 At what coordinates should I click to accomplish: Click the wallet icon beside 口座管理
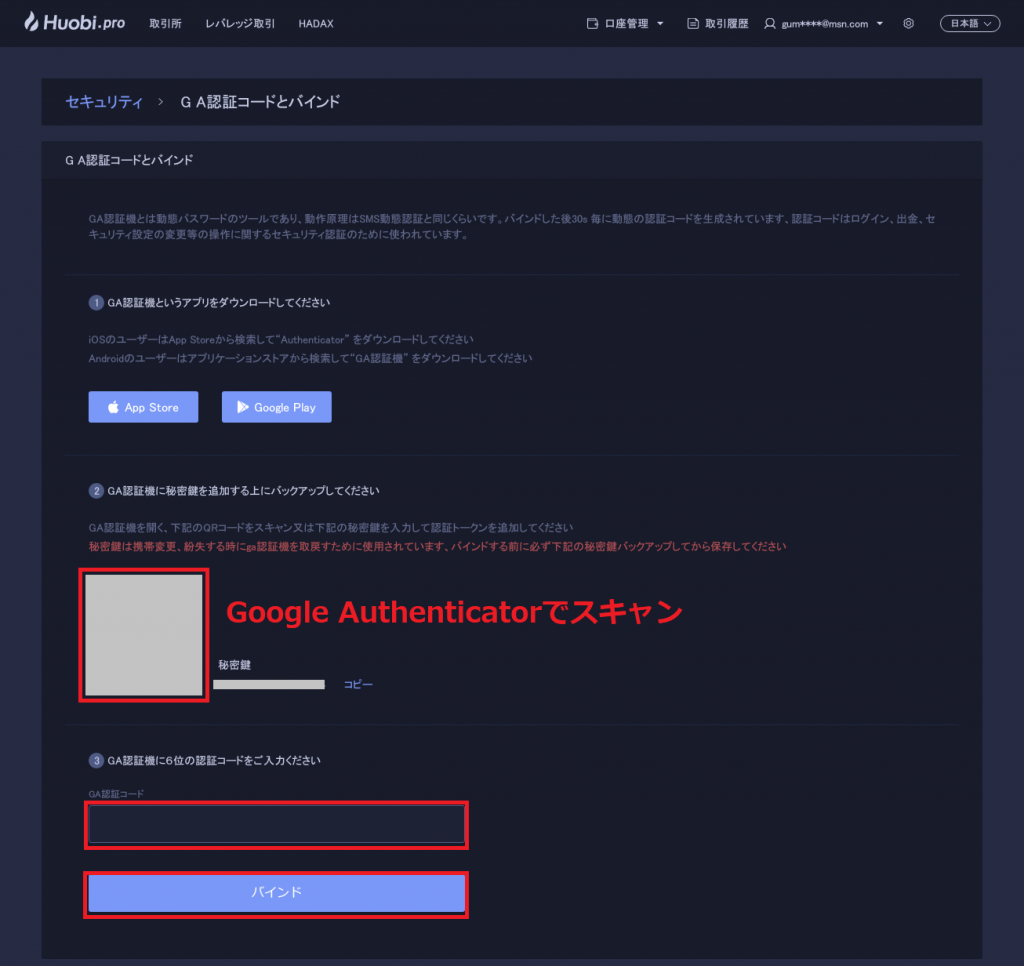592,24
